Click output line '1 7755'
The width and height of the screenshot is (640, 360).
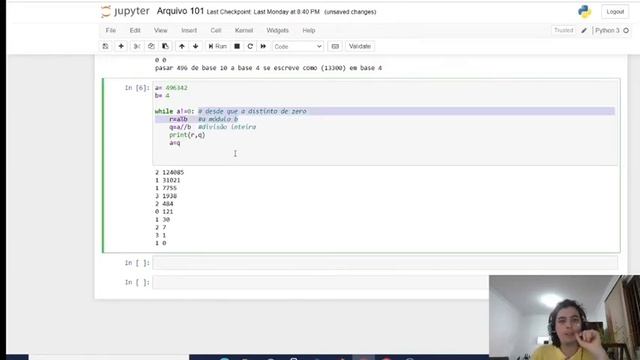tap(166, 188)
